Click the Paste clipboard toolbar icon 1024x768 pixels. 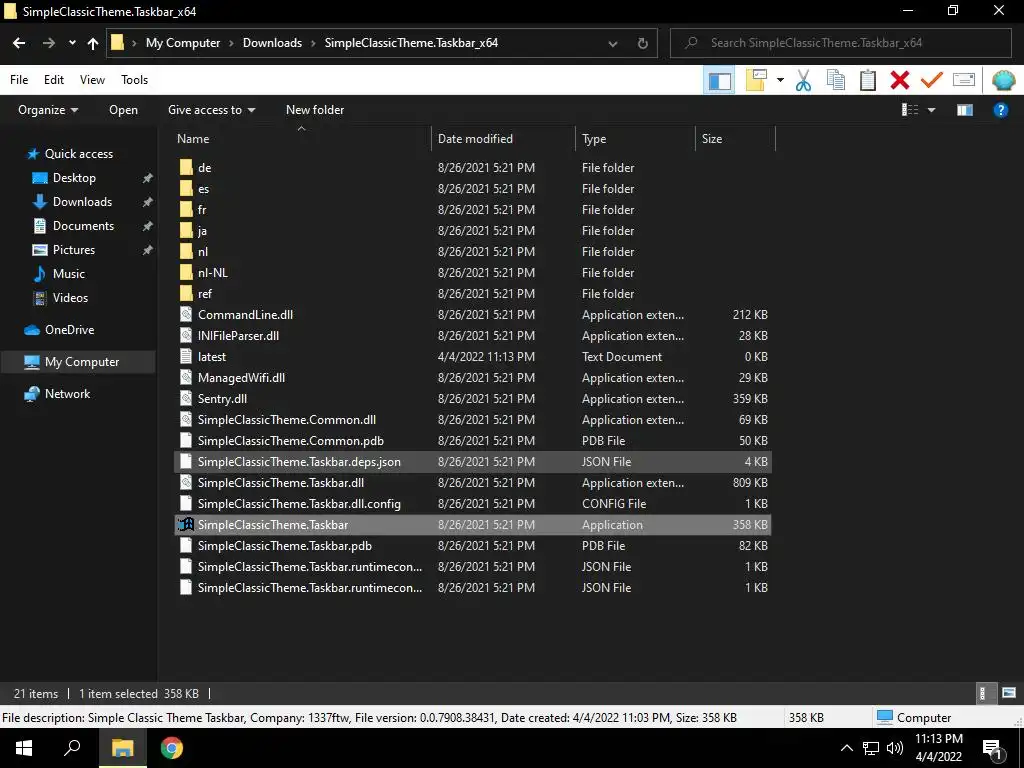pos(868,80)
